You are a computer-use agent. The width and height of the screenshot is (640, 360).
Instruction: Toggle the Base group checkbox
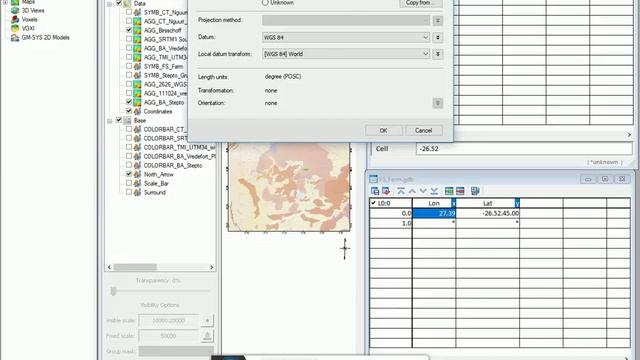pyautogui.click(x=119, y=120)
